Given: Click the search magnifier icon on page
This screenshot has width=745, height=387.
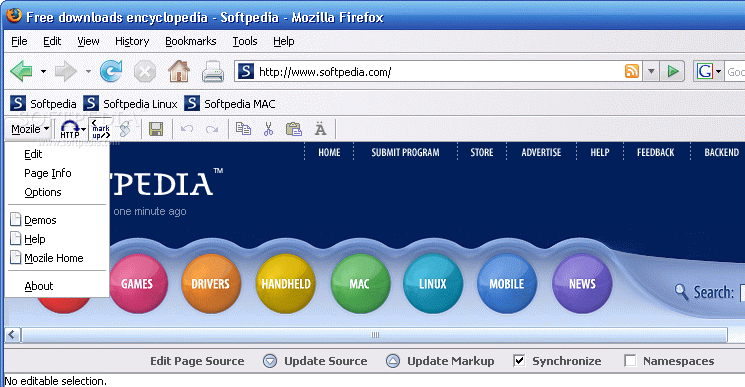Looking at the screenshot, I should tap(681, 292).
